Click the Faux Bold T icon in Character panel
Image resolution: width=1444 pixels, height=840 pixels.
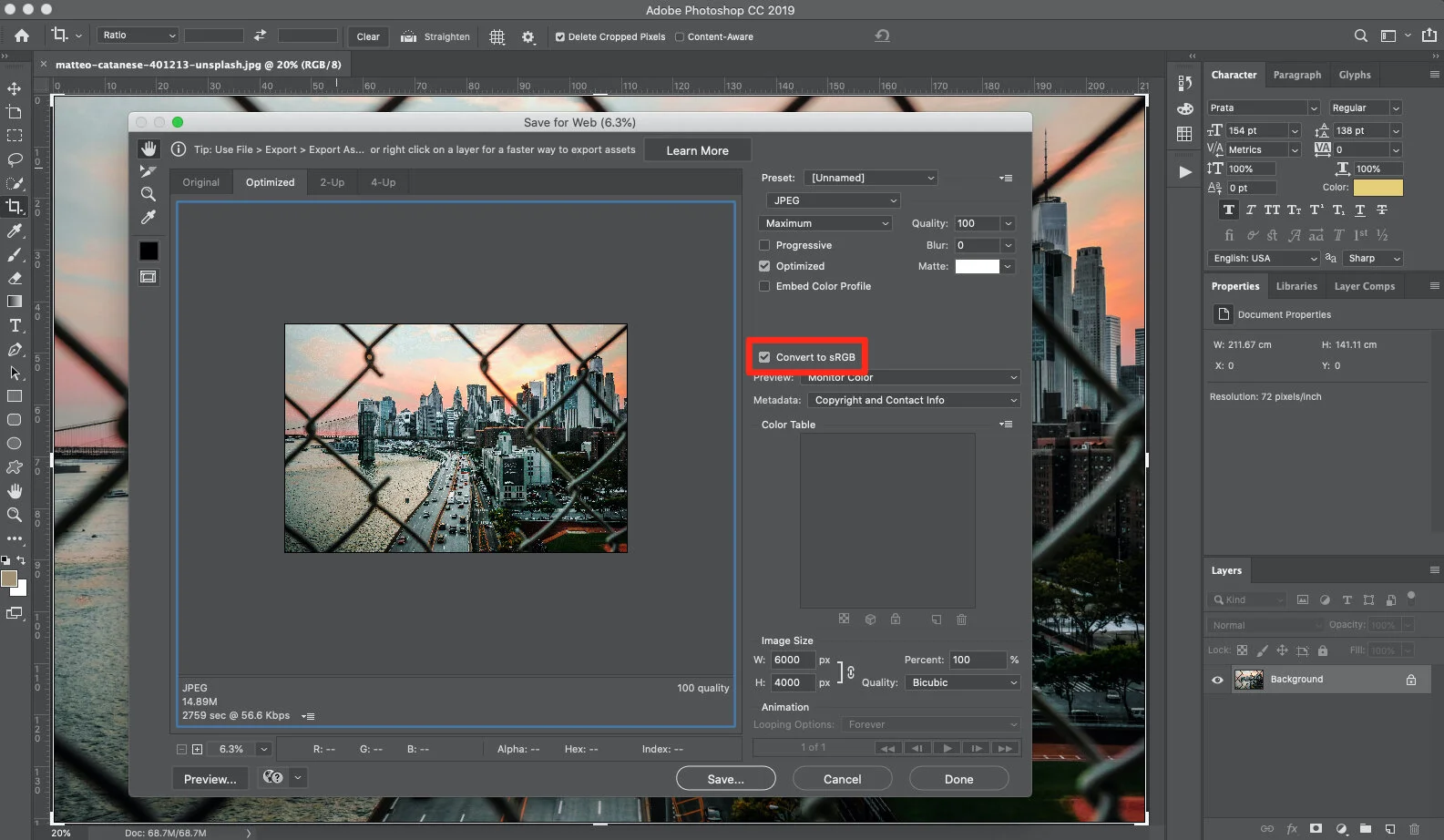tap(1229, 210)
